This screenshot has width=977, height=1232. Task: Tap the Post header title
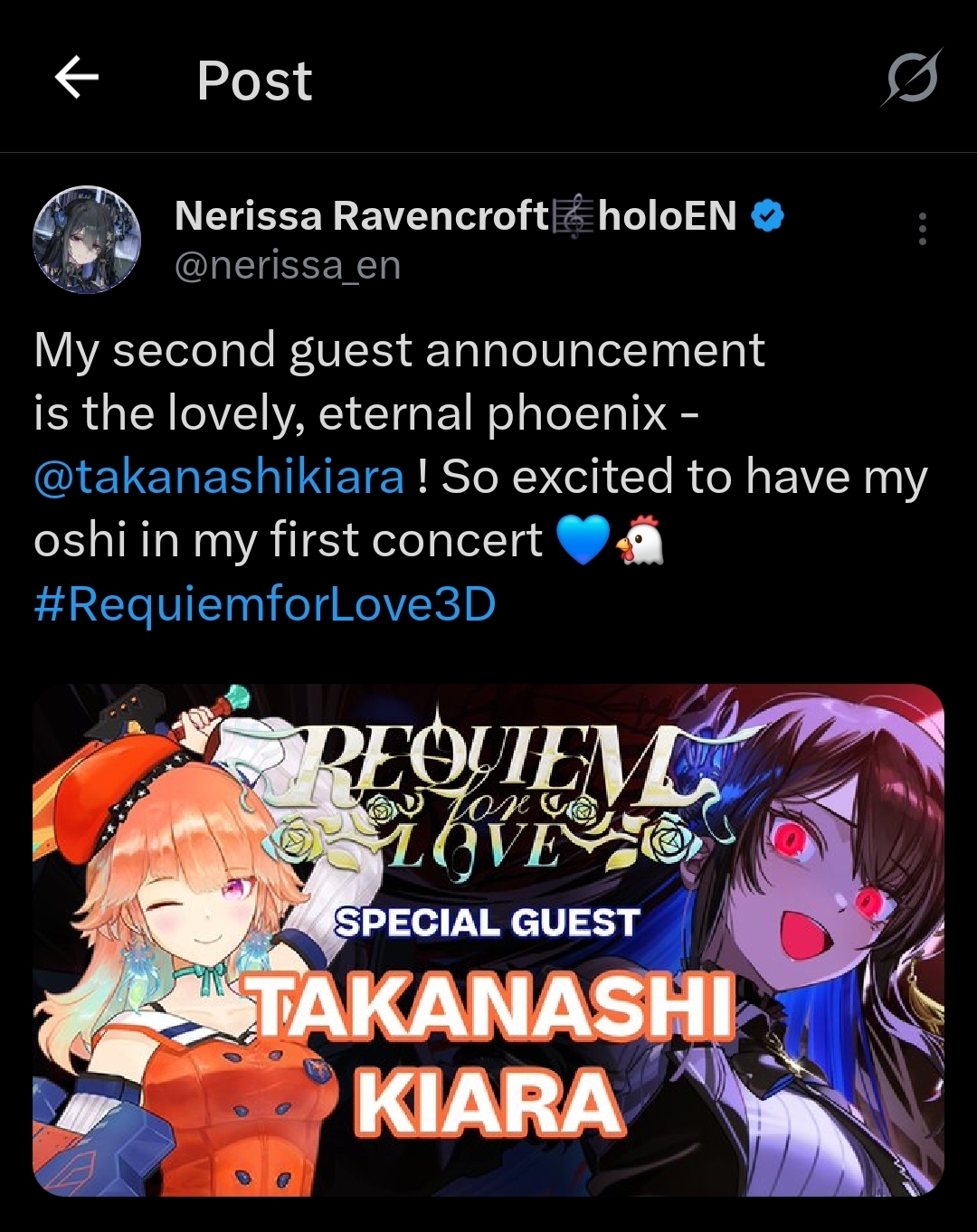tap(254, 81)
